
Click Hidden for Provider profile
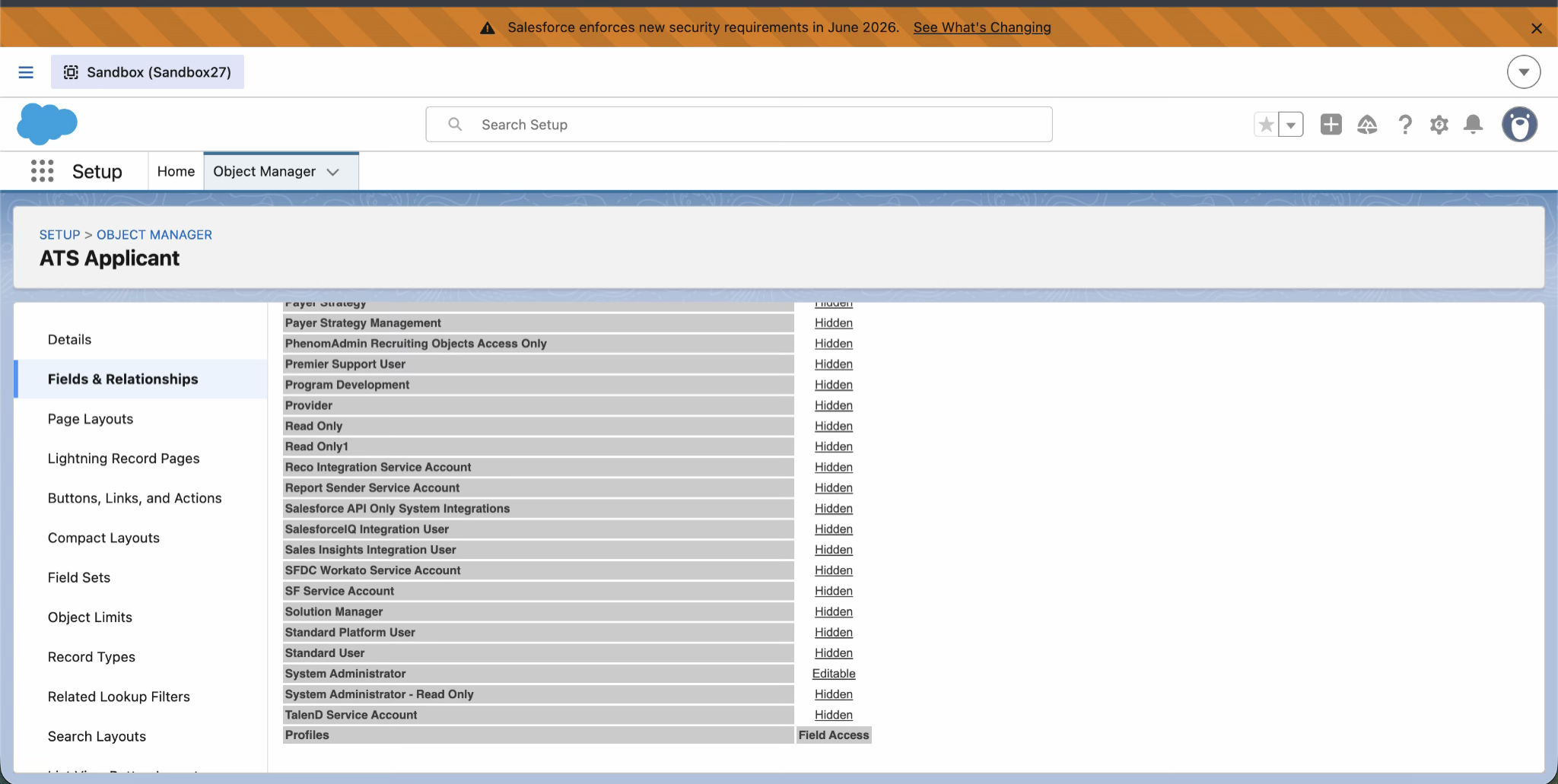click(x=834, y=405)
